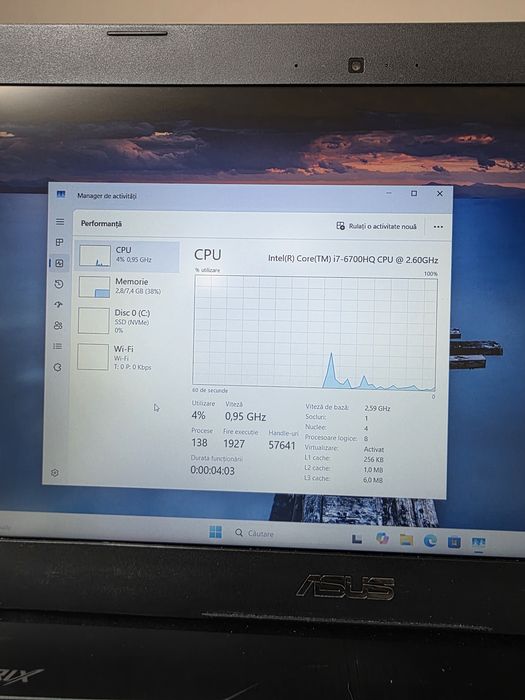Viewport: 525px width, 700px height.
Task: Open Microsoft Store from the taskbar
Action: 454,542
